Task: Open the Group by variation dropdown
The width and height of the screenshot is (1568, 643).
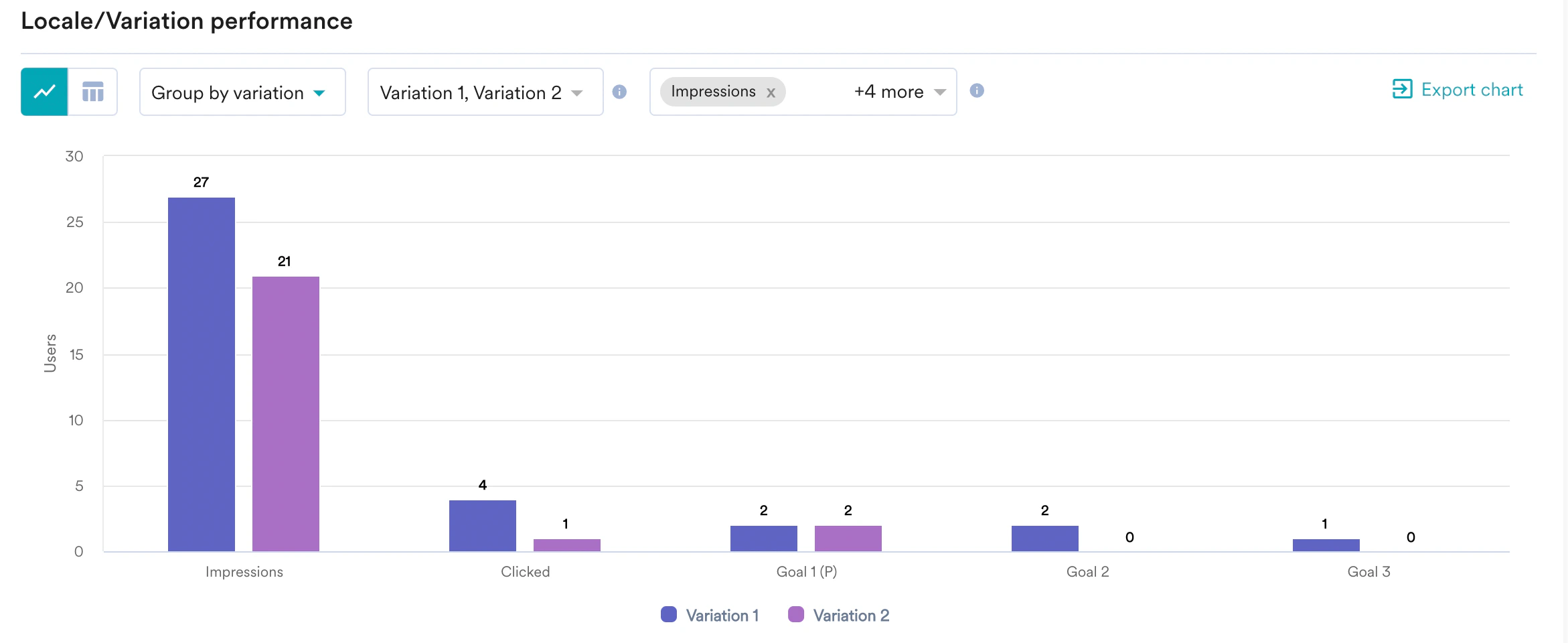Action: pos(242,92)
